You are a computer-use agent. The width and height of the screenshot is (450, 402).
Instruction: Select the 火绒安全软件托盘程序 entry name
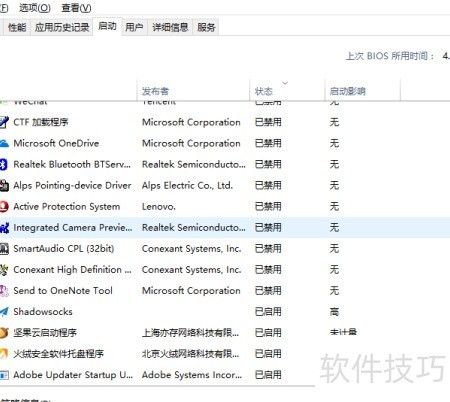tap(58, 354)
